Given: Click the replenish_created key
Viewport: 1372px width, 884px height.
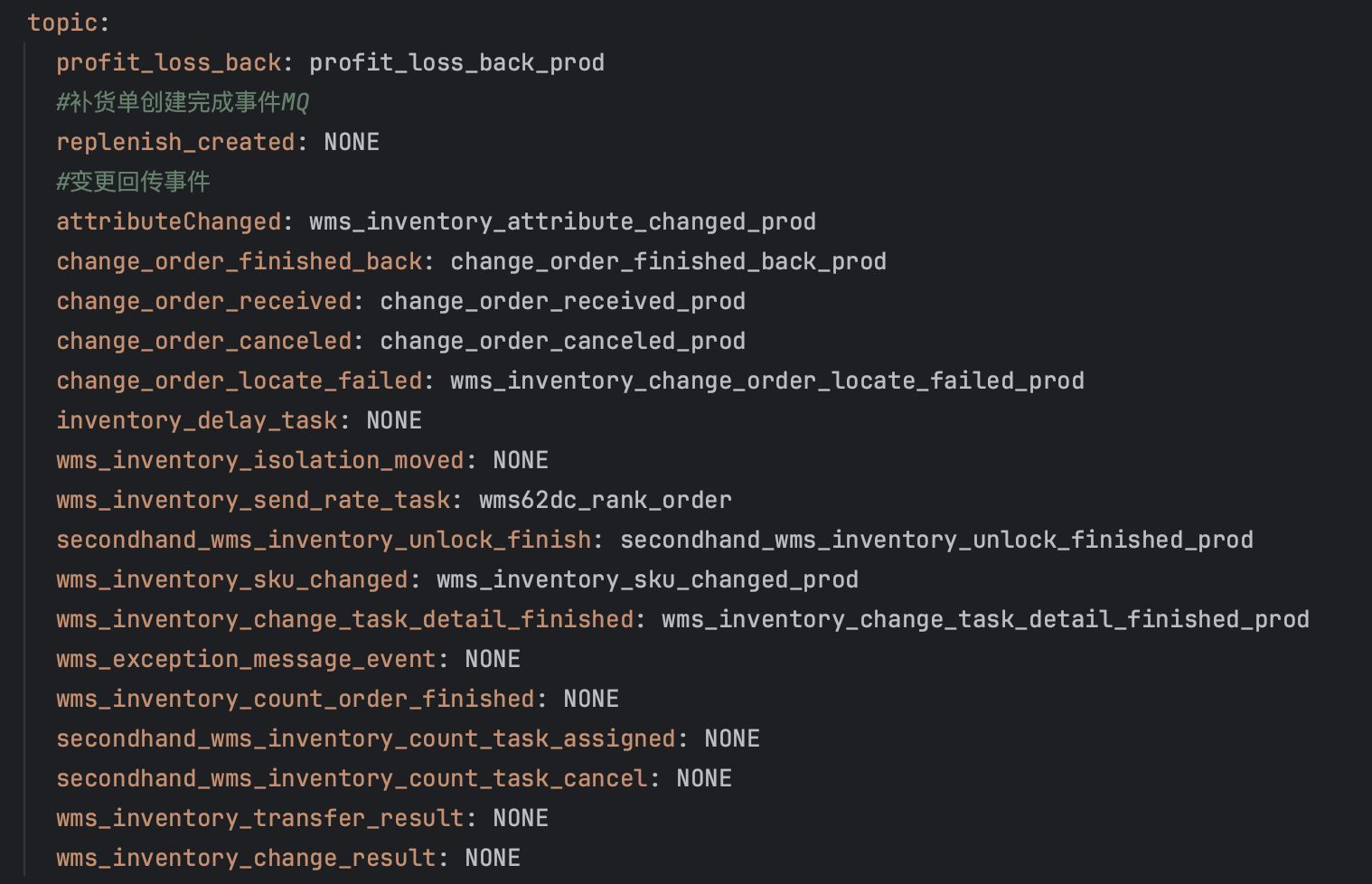Looking at the screenshot, I should tap(175, 142).
